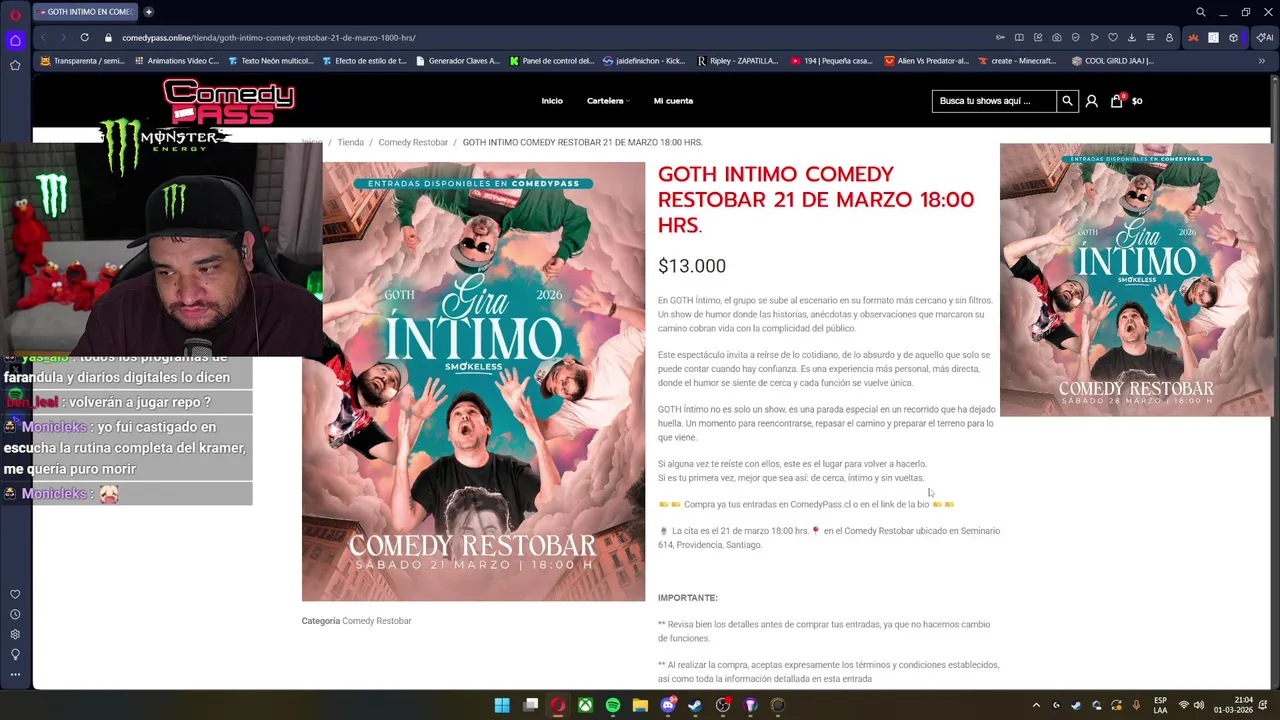Open the Windows Start menu
The image size is (1280, 720).
(x=502, y=705)
